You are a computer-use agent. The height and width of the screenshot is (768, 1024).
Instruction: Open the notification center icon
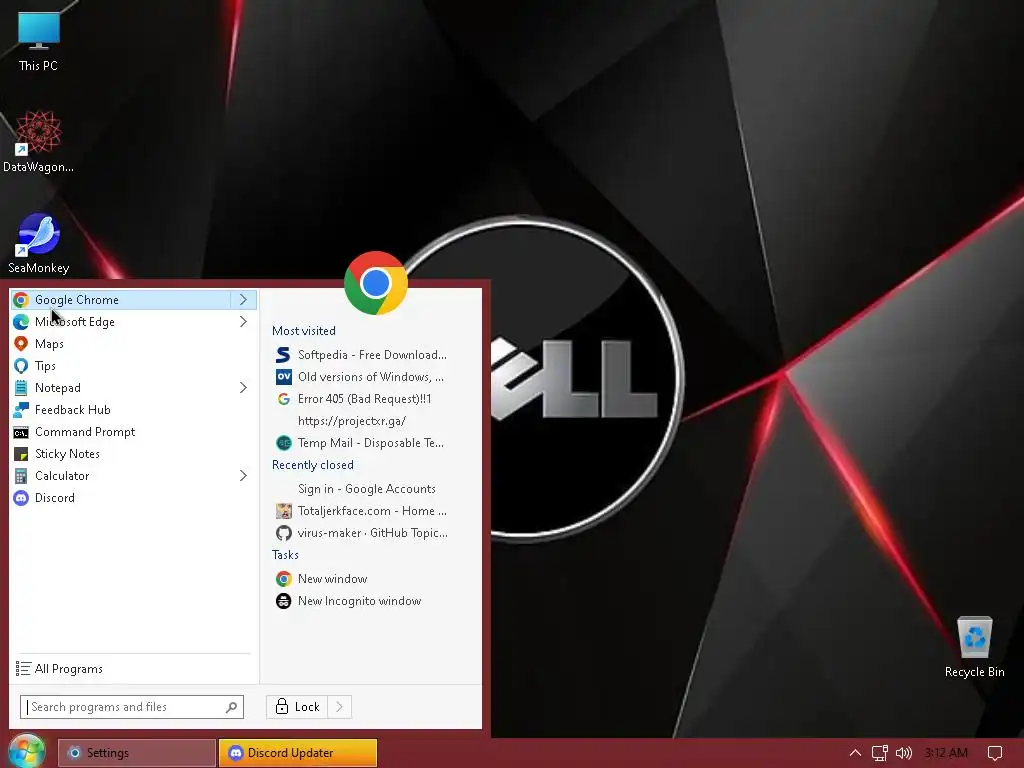tap(995, 753)
